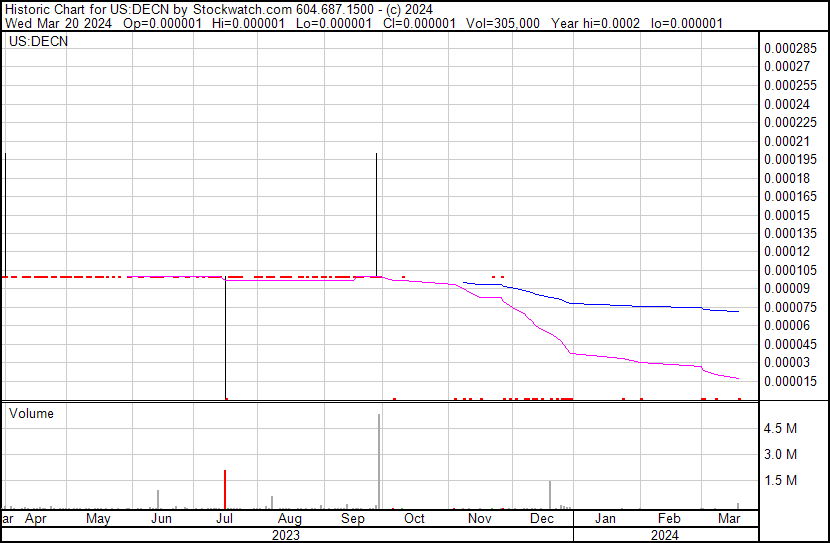Click the 1.5 M volume axis label
The image size is (830, 543).
pos(780,480)
